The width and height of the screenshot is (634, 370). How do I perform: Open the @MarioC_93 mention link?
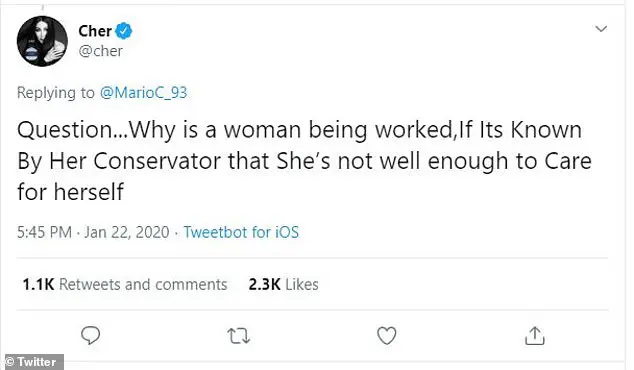point(143,93)
